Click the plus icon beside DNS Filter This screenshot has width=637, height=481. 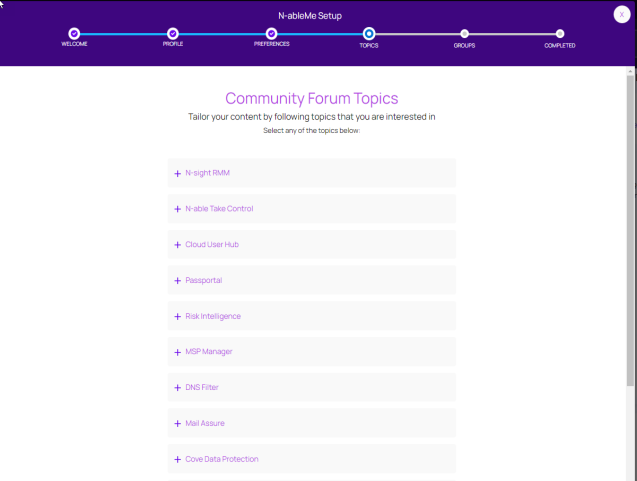click(178, 388)
